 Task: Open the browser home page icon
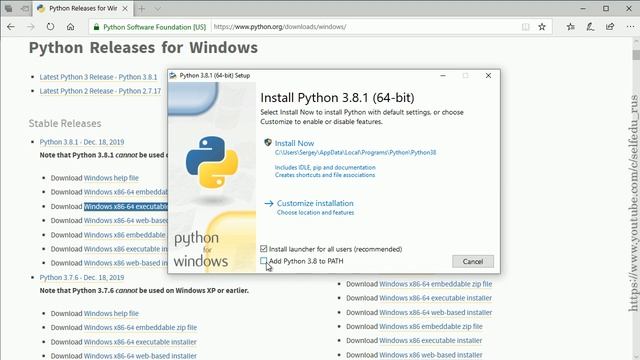tap(70, 27)
